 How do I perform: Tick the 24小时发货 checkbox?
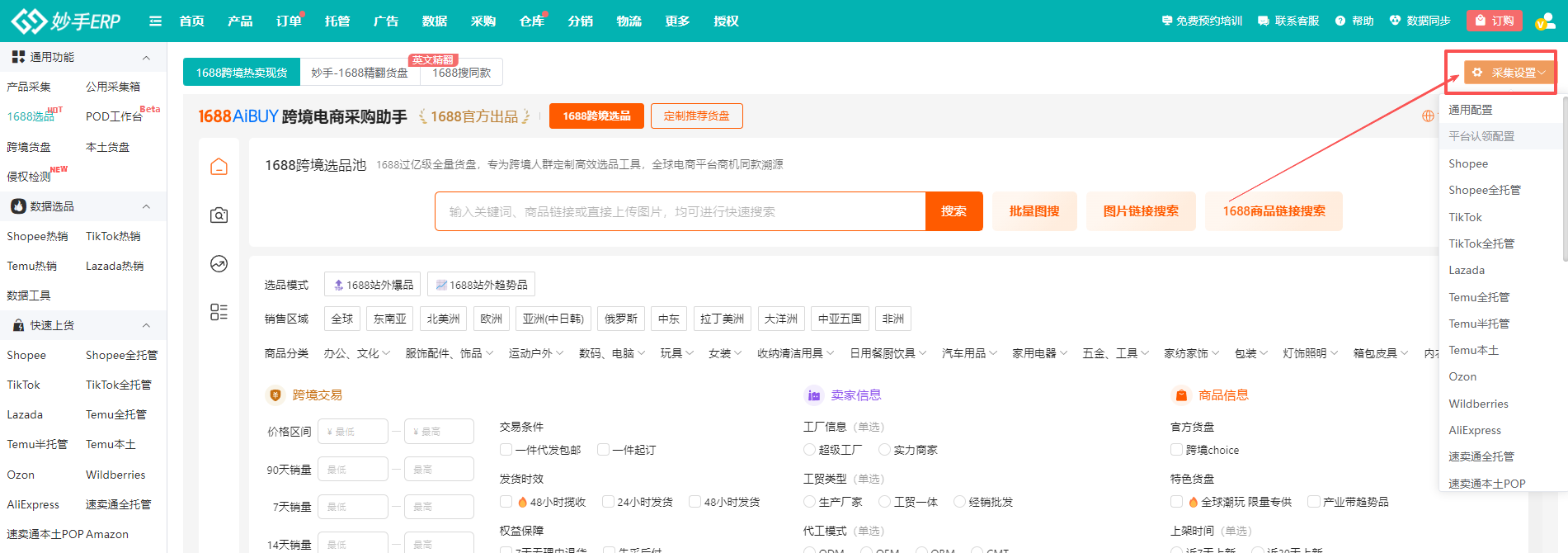click(608, 502)
